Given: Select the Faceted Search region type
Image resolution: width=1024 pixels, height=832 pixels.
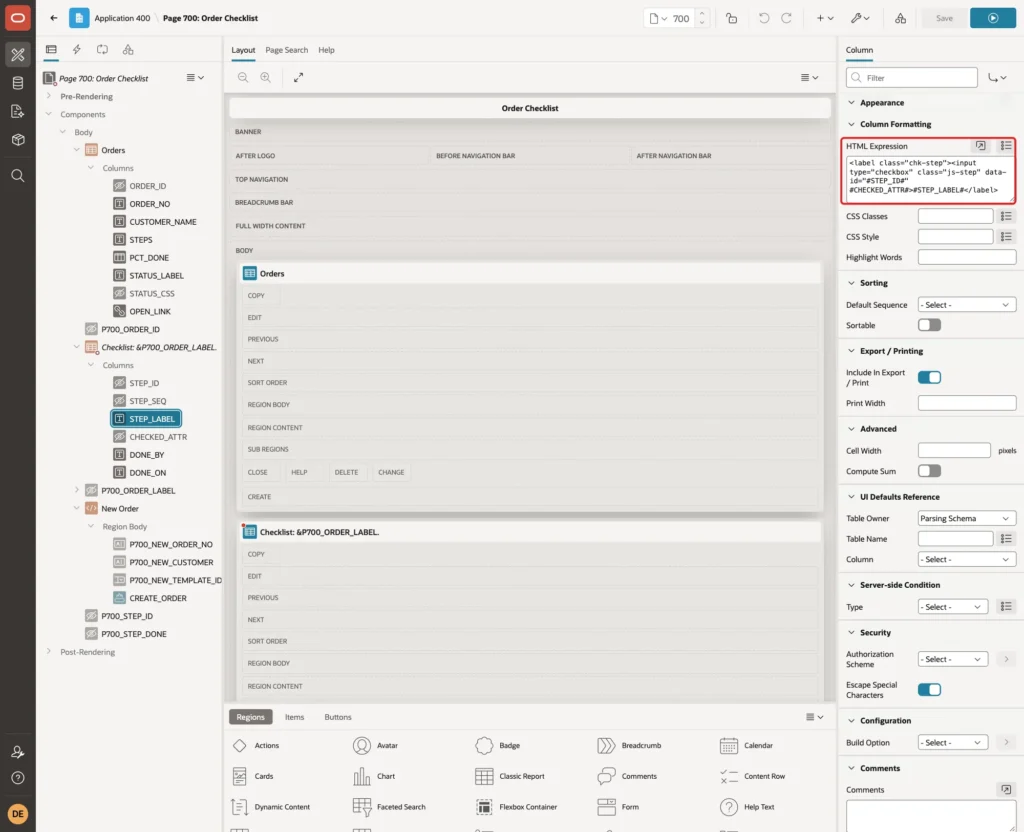Looking at the screenshot, I should click(389, 807).
